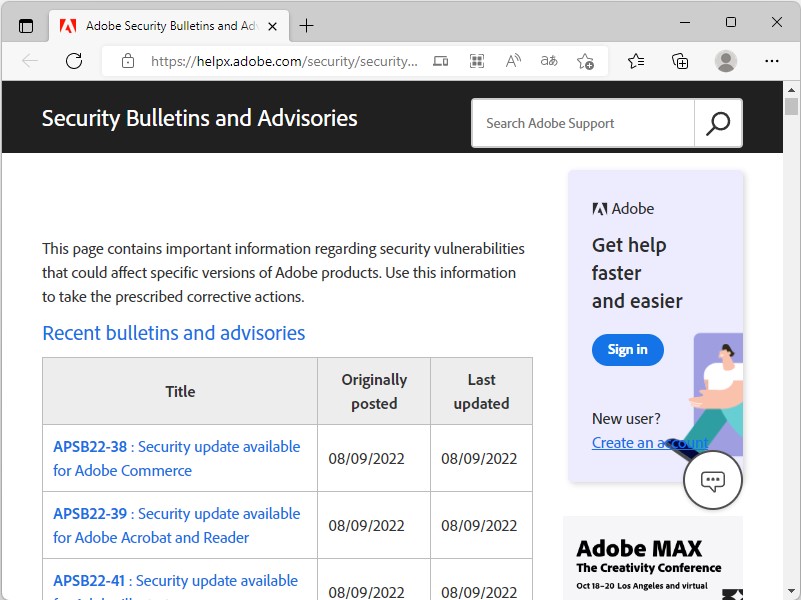Refresh the page
Screen dimensions: 801x600
click(74, 61)
